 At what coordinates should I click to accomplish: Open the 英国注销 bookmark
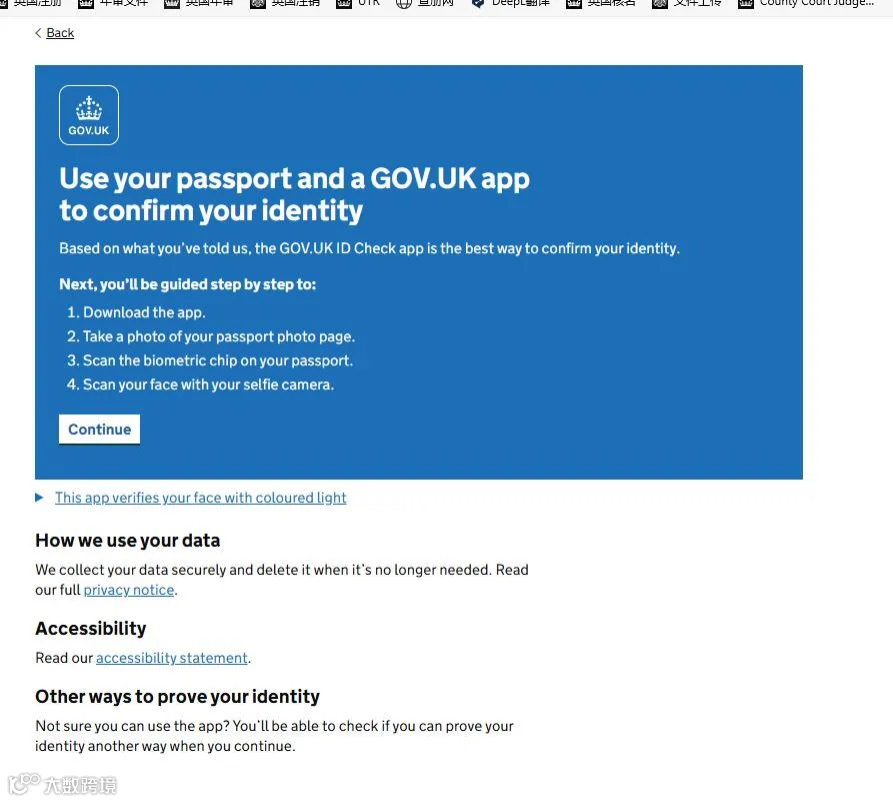click(285, 3)
